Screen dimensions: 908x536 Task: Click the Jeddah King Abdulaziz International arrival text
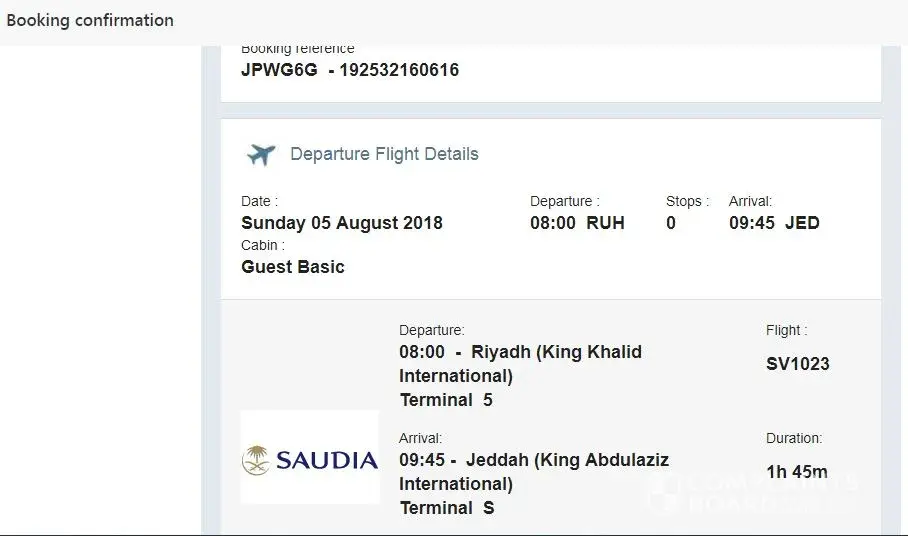click(534, 472)
